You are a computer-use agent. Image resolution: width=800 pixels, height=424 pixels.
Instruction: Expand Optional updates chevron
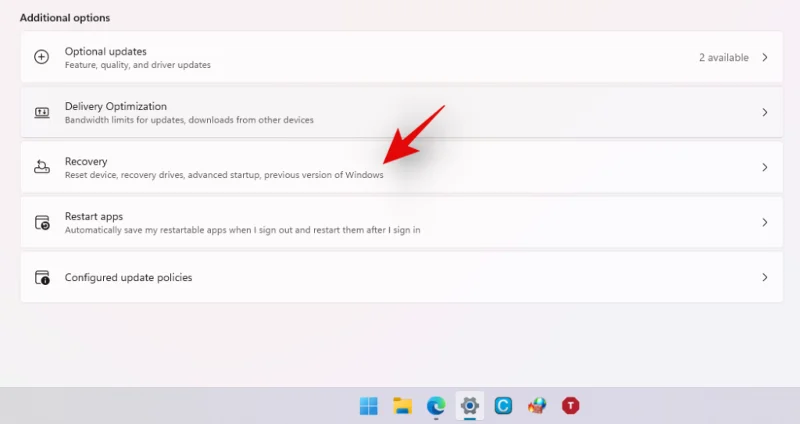point(765,57)
